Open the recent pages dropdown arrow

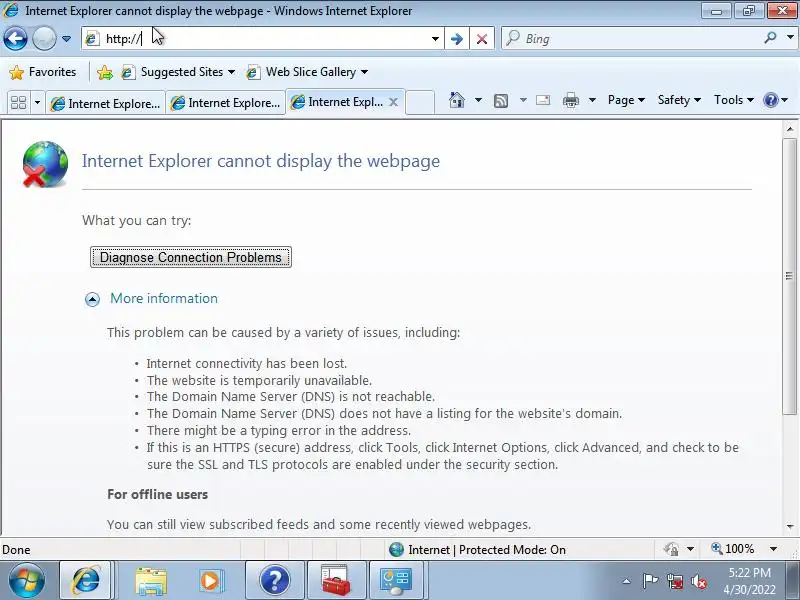(66, 39)
